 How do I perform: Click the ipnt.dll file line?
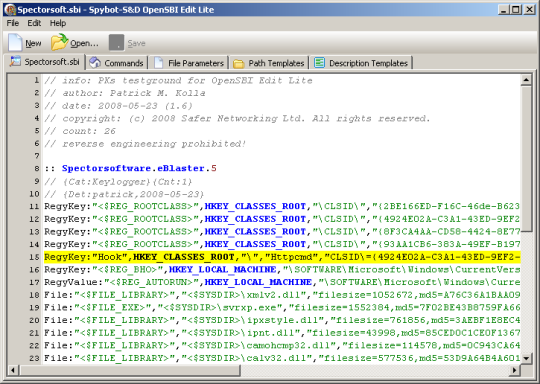click(x=282, y=333)
